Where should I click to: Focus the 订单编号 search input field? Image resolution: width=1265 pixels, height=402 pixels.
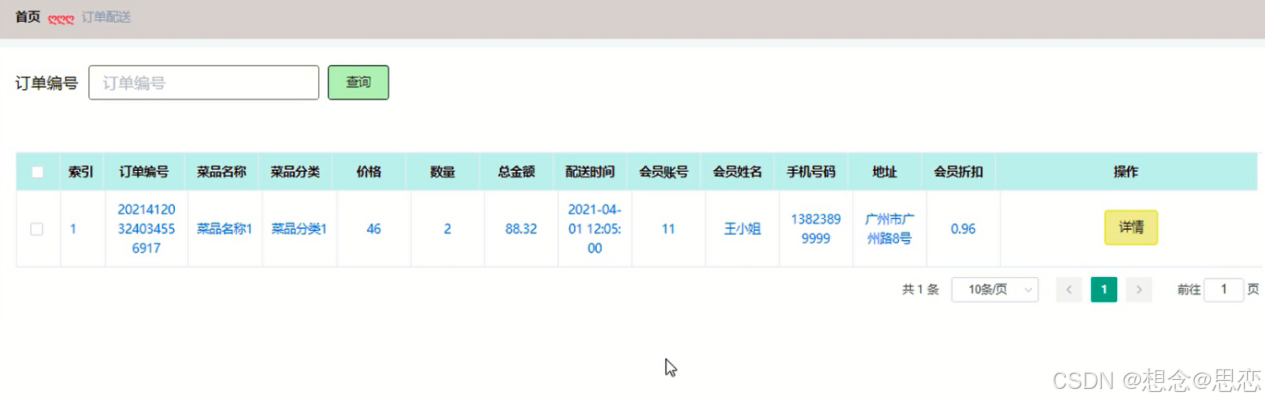[204, 83]
